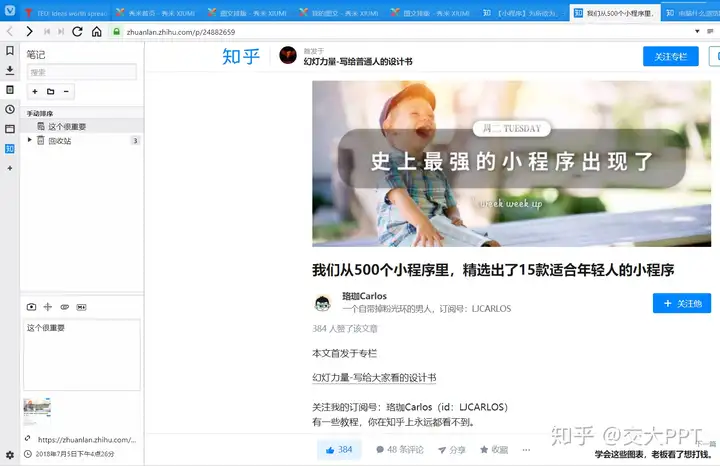Switch to the second tab, a 秀米 XIUMI tab
Screen dimensions: 720x466
pos(157,13)
